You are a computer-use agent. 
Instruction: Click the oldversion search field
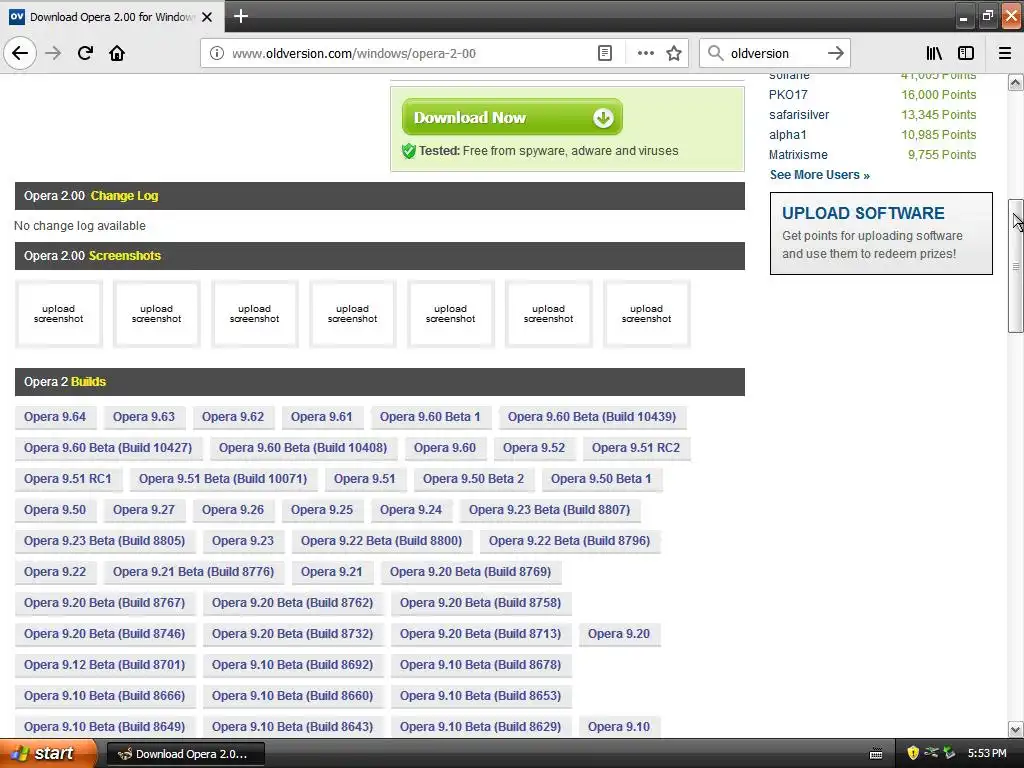[774, 53]
